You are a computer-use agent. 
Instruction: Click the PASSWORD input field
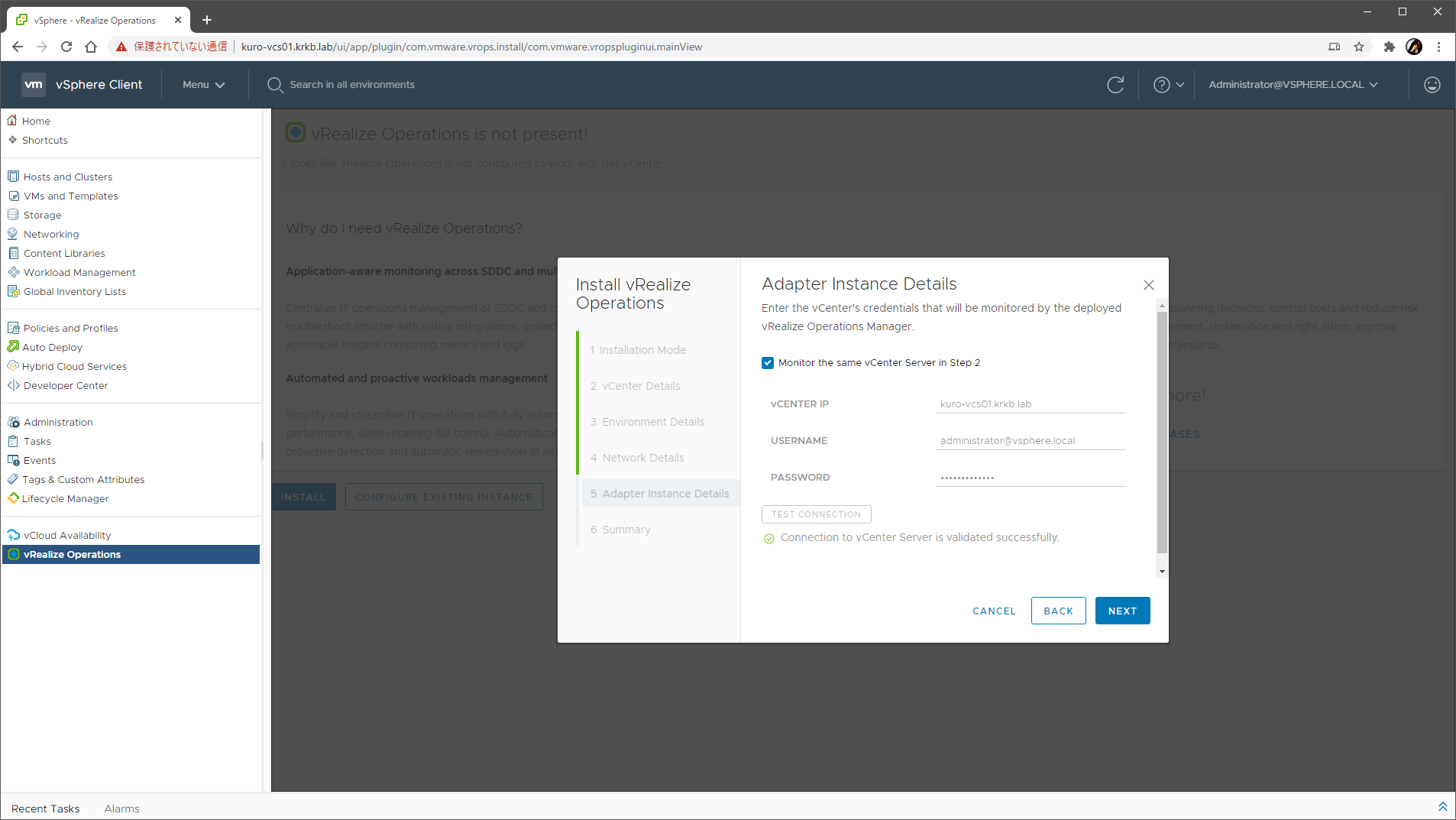(x=1030, y=478)
